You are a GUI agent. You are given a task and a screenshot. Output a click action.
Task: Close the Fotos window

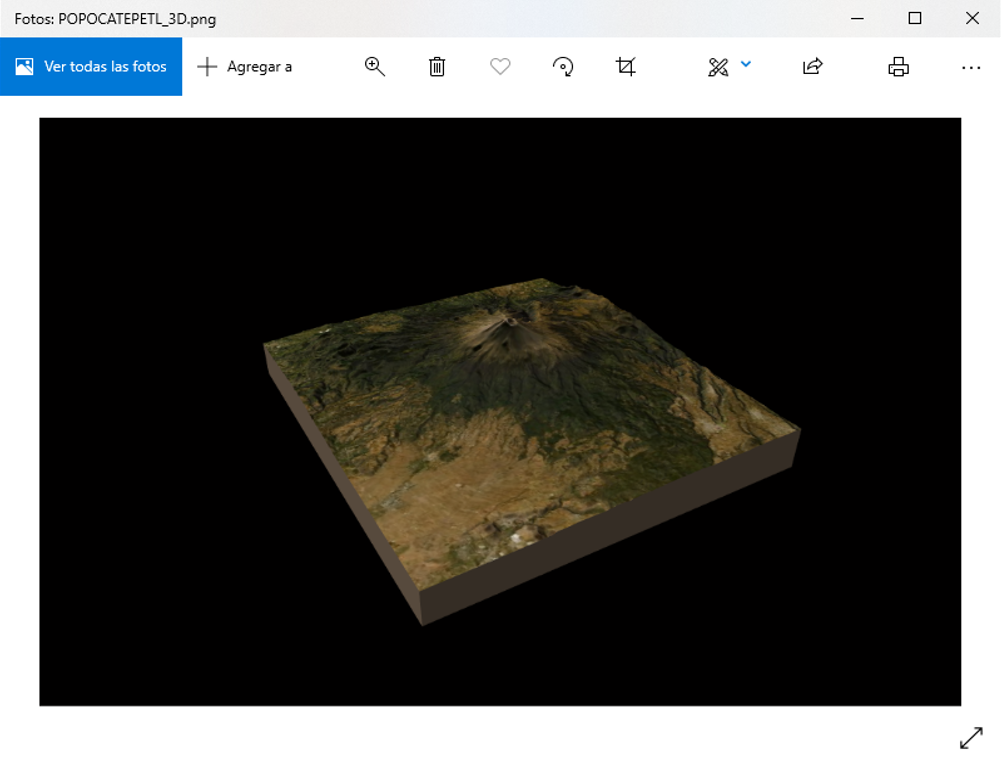pos(972,18)
